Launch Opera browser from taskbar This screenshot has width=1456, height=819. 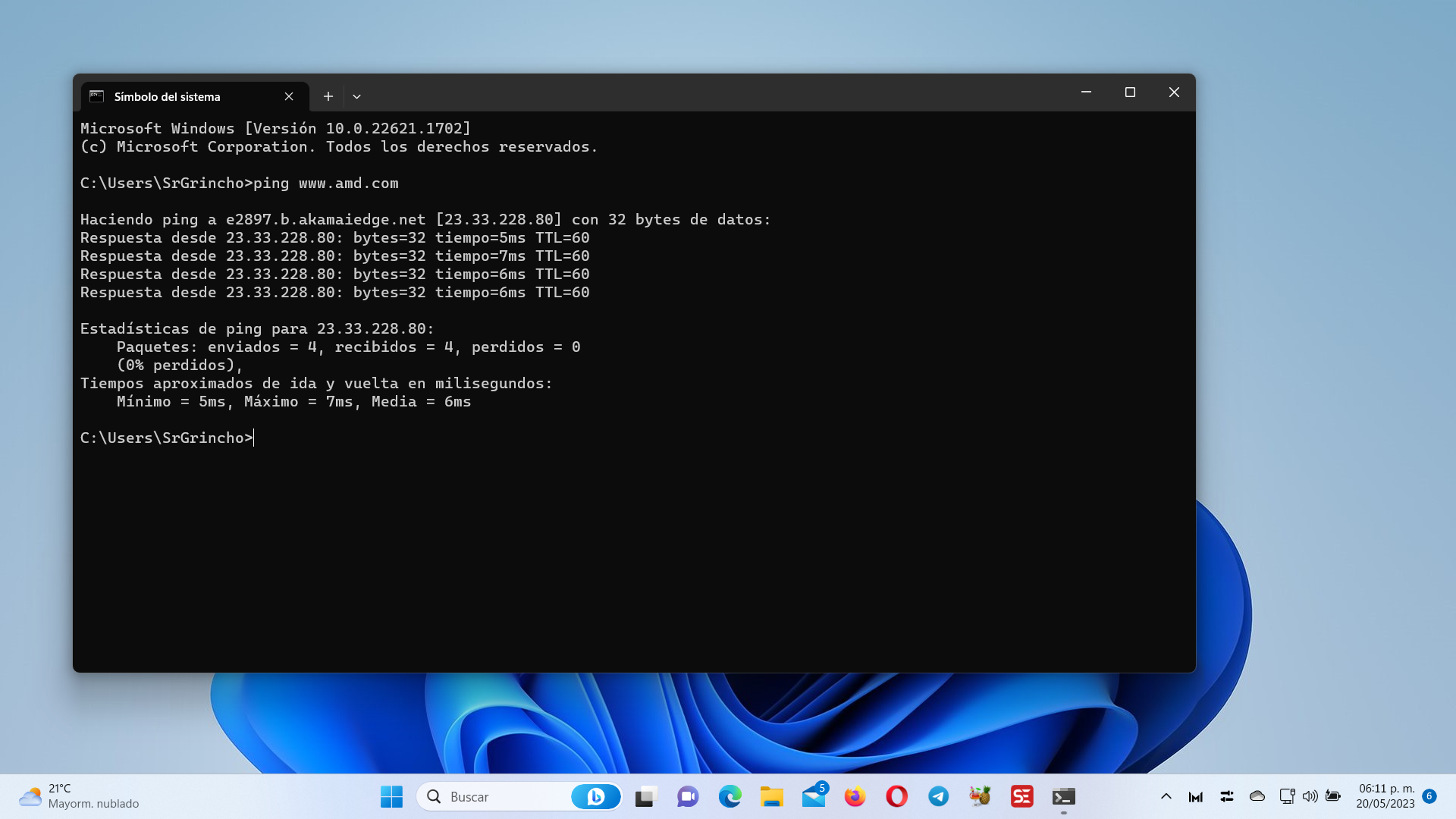tap(896, 796)
